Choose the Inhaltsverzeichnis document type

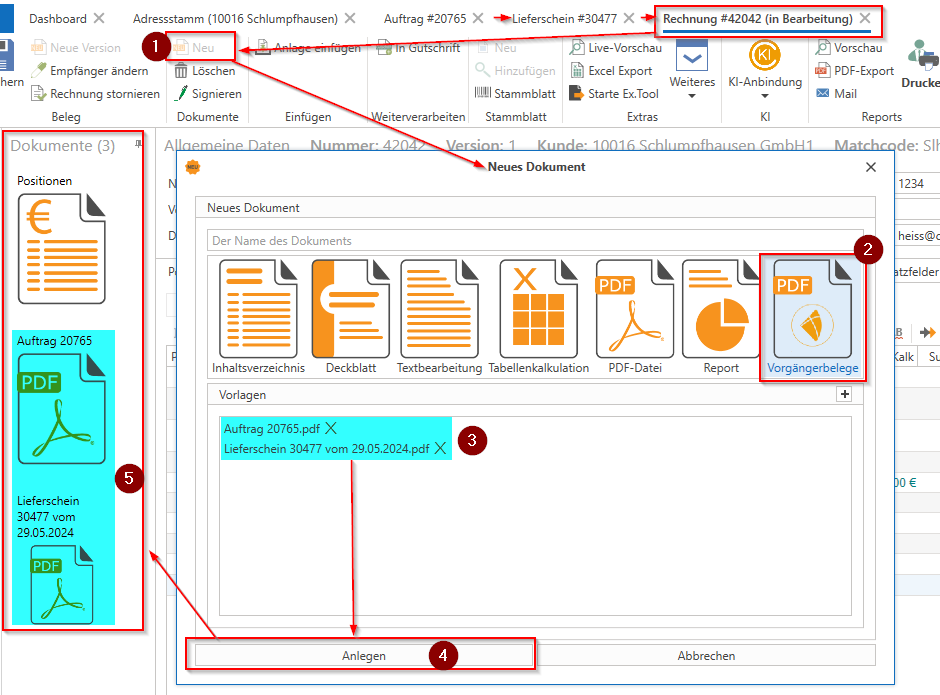(258, 310)
